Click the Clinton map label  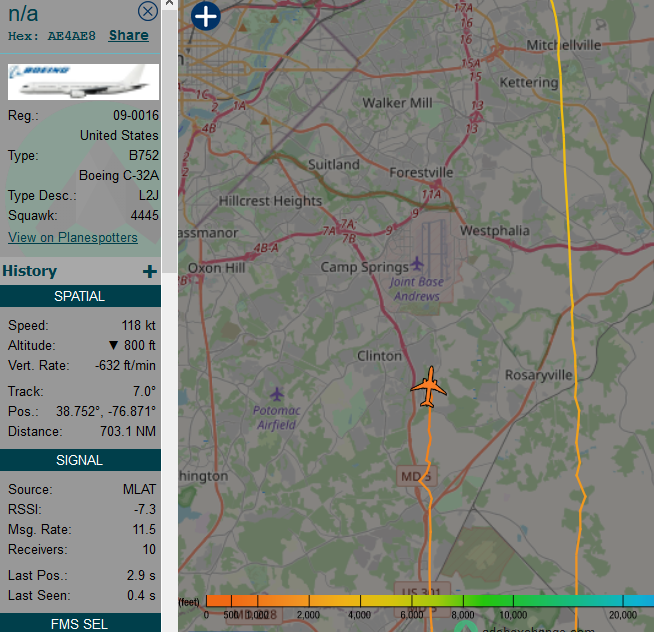point(380,356)
